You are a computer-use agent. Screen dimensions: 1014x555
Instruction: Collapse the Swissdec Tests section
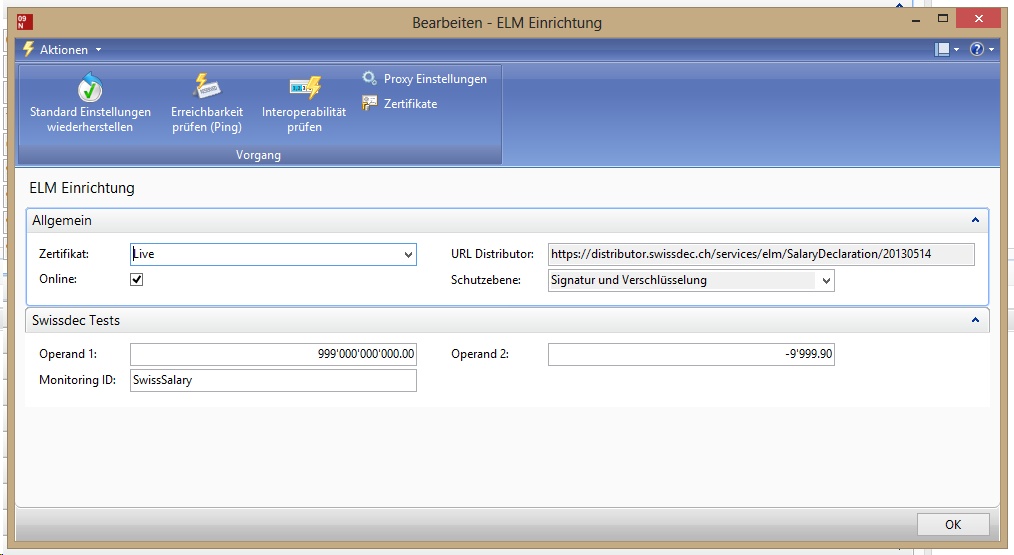pos(975,320)
